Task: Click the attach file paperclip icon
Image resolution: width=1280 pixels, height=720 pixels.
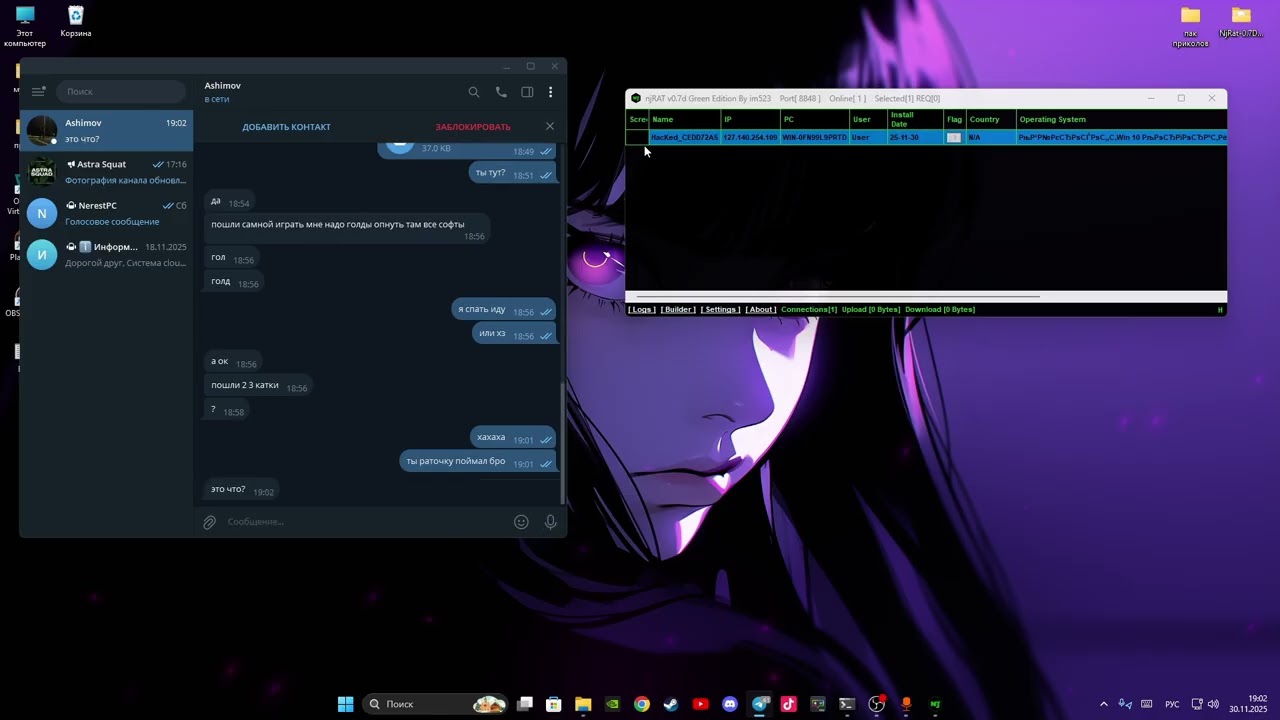Action: [209, 522]
